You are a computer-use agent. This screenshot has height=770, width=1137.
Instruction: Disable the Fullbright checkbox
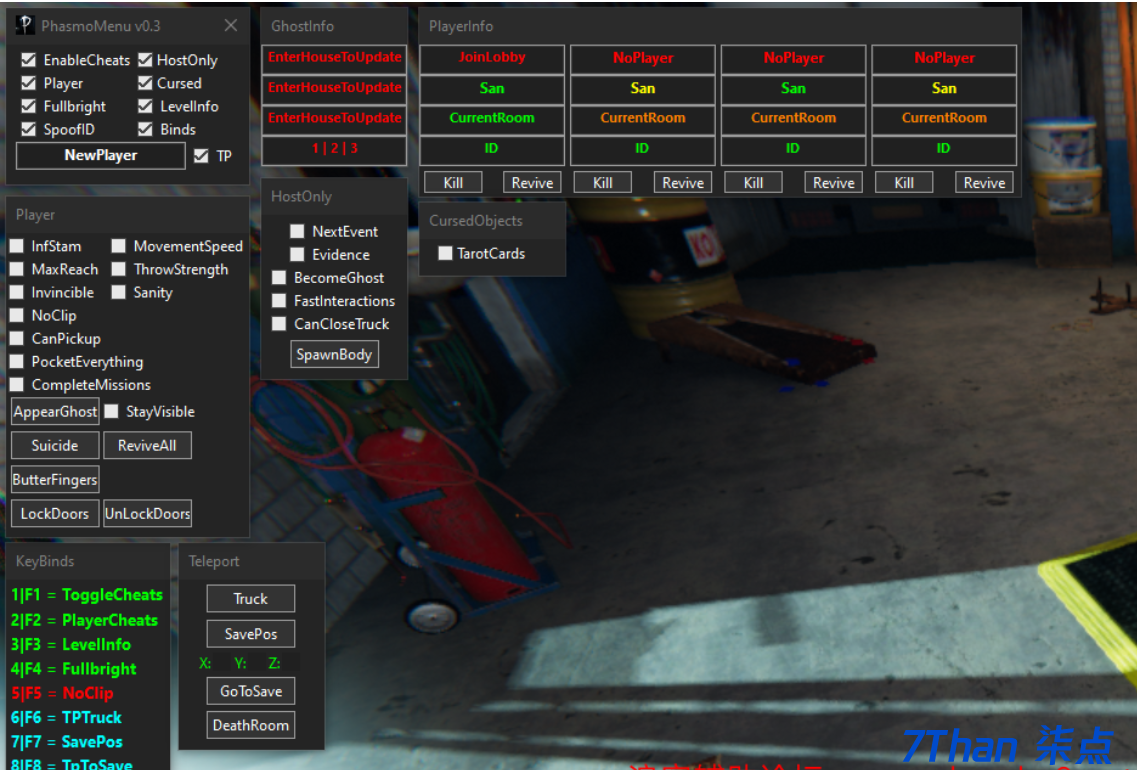click(x=28, y=106)
